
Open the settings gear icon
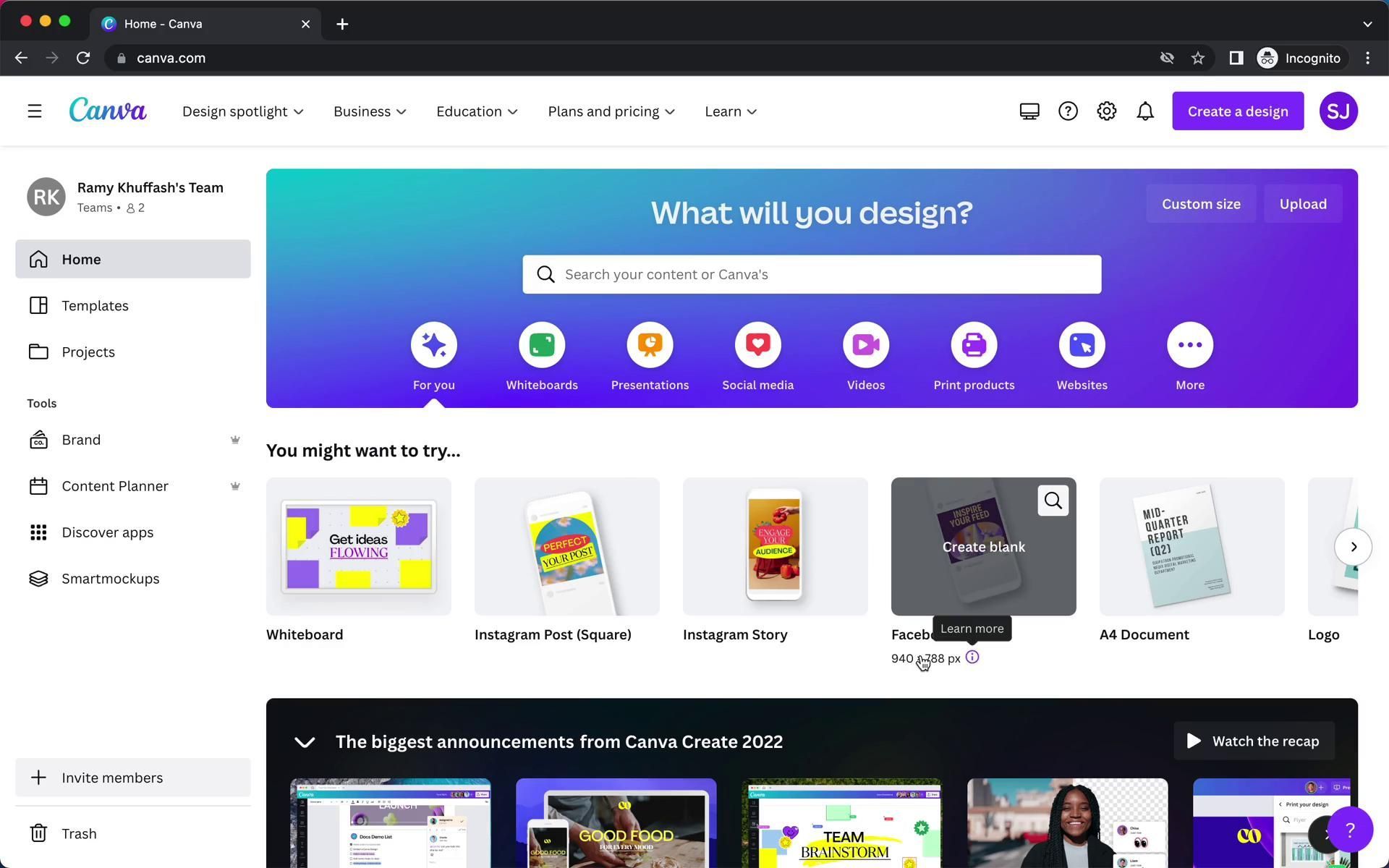[1106, 111]
